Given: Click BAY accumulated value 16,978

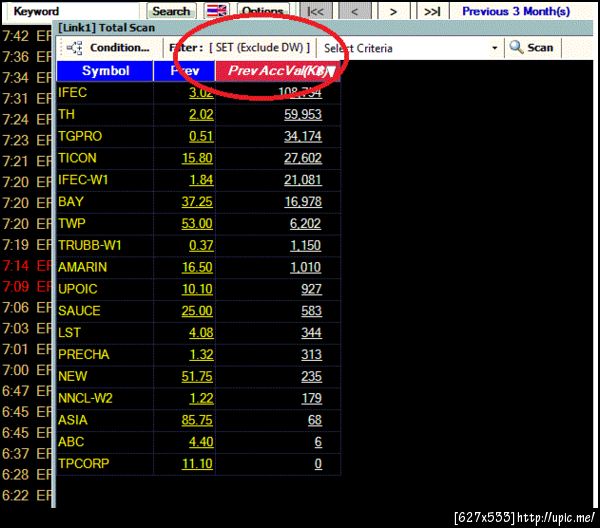Looking at the screenshot, I should (303, 202).
